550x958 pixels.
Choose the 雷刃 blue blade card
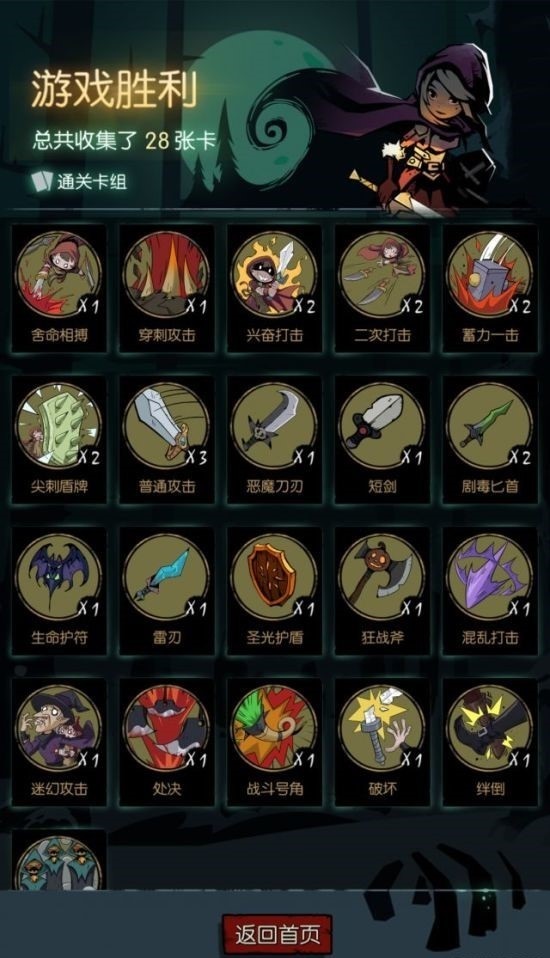[167, 591]
